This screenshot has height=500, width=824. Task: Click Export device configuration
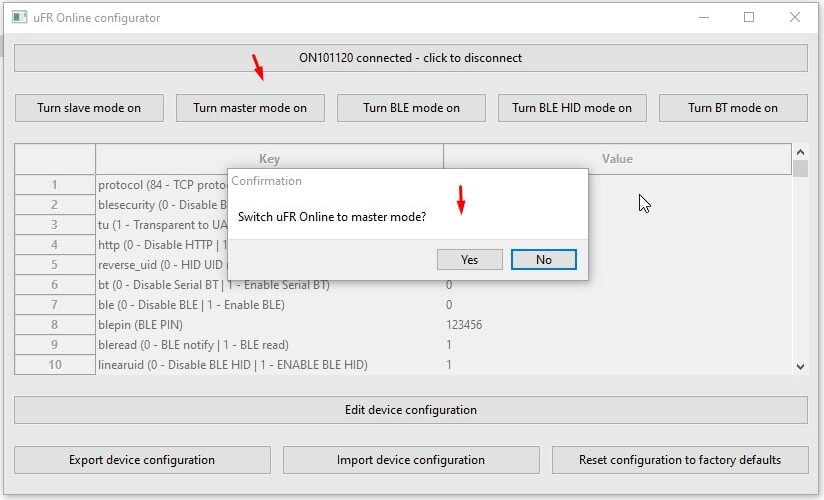[x=142, y=460]
